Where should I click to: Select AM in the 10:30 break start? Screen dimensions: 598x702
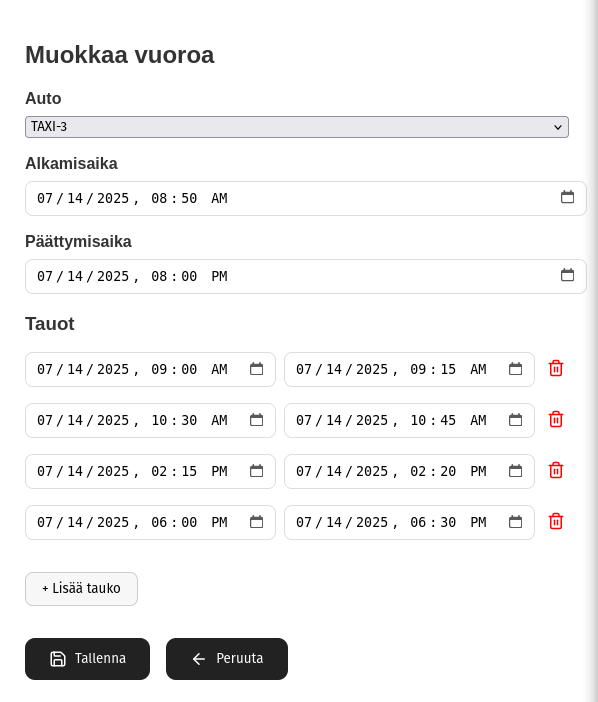point(219,420)
